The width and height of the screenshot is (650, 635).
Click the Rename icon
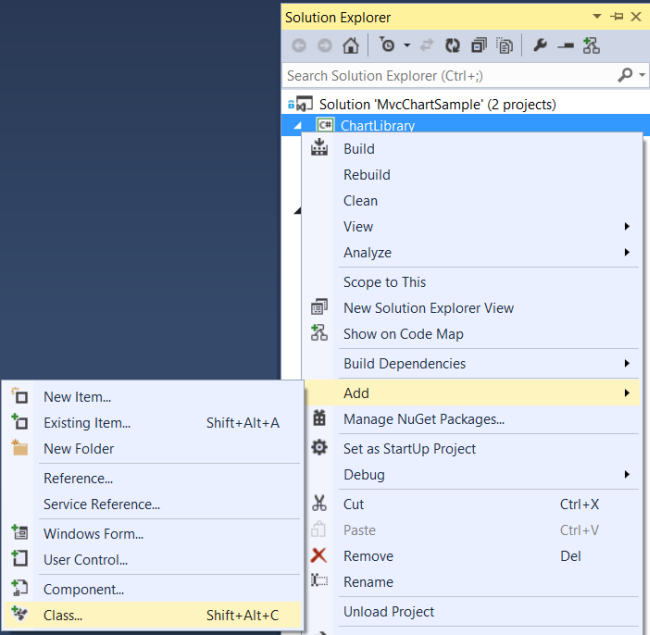319,580
